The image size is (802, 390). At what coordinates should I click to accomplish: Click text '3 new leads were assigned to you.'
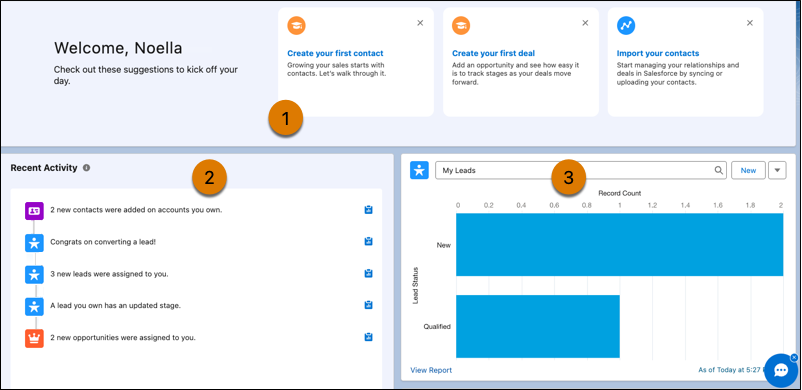(109, 274)
